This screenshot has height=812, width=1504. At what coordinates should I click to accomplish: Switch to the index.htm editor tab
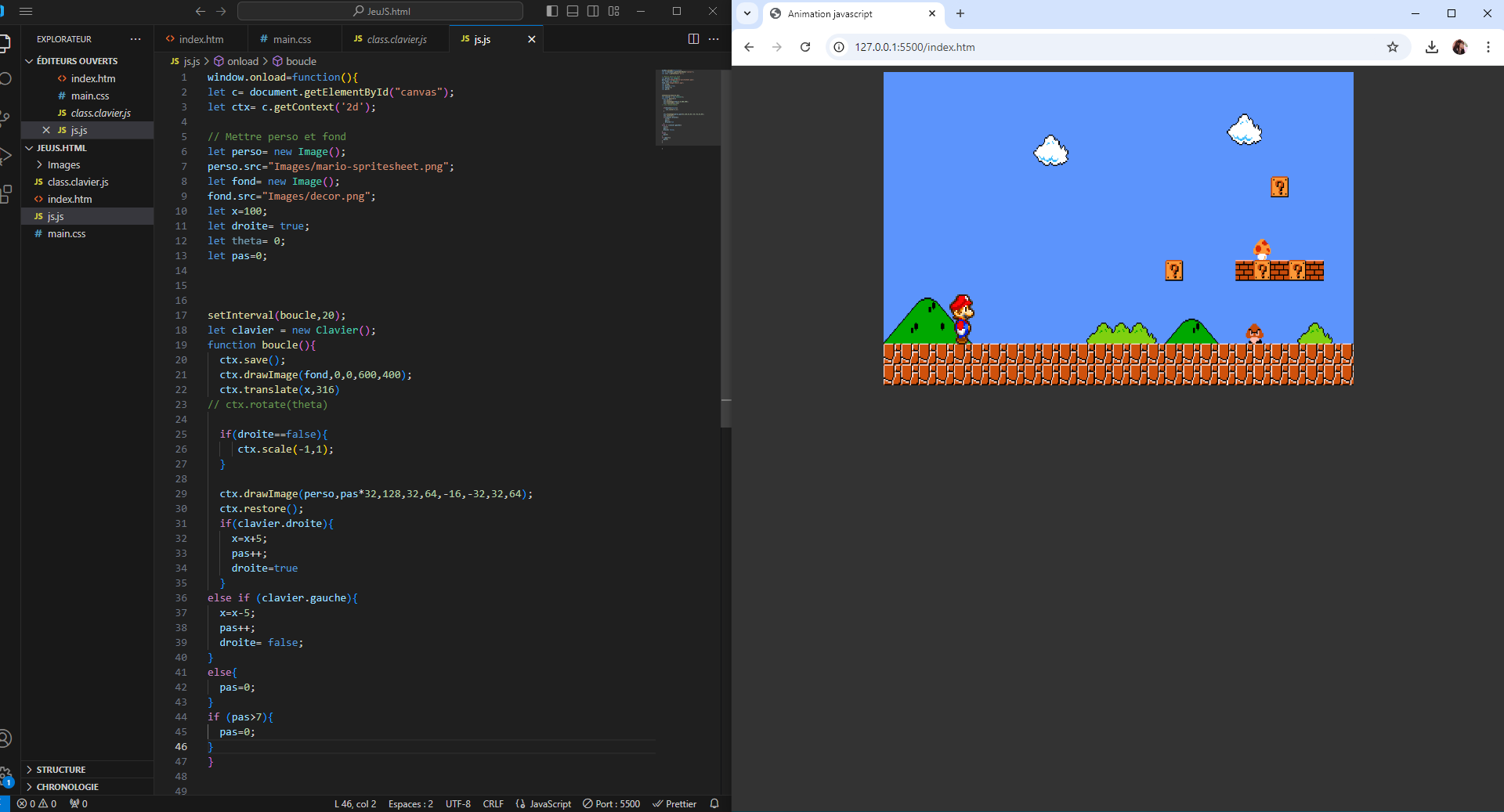201,39
